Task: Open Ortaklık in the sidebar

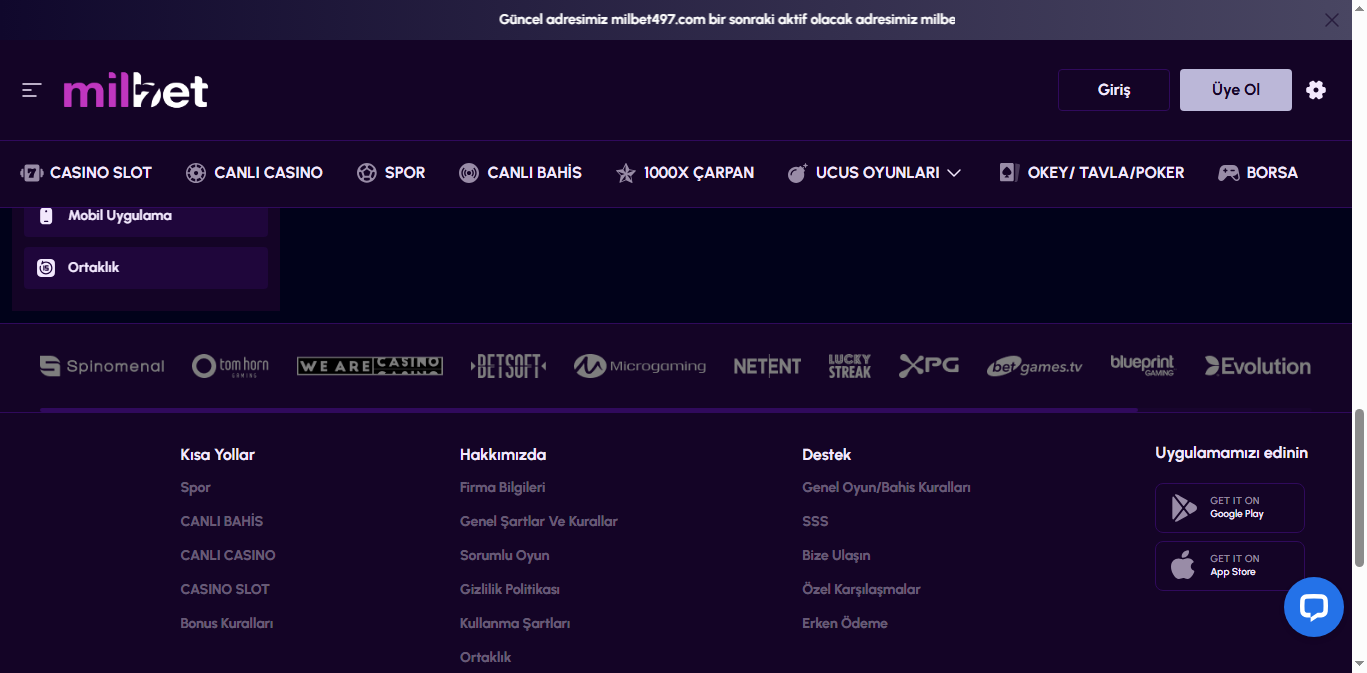Action: pyautogui.click(x=146, y=268)
